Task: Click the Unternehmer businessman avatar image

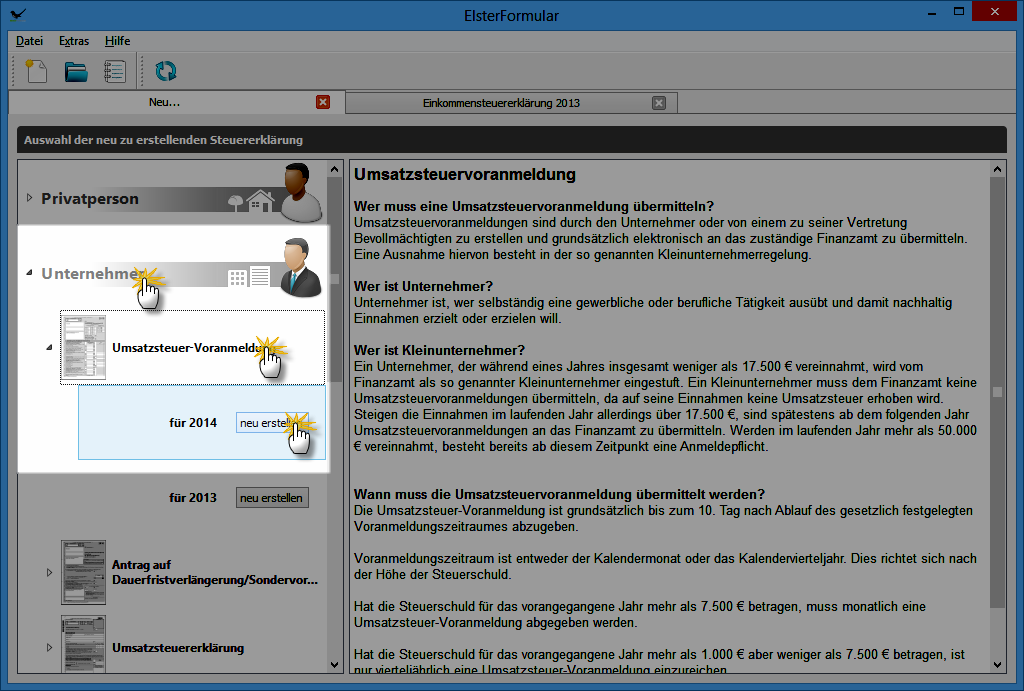Action: coord(300,268)
